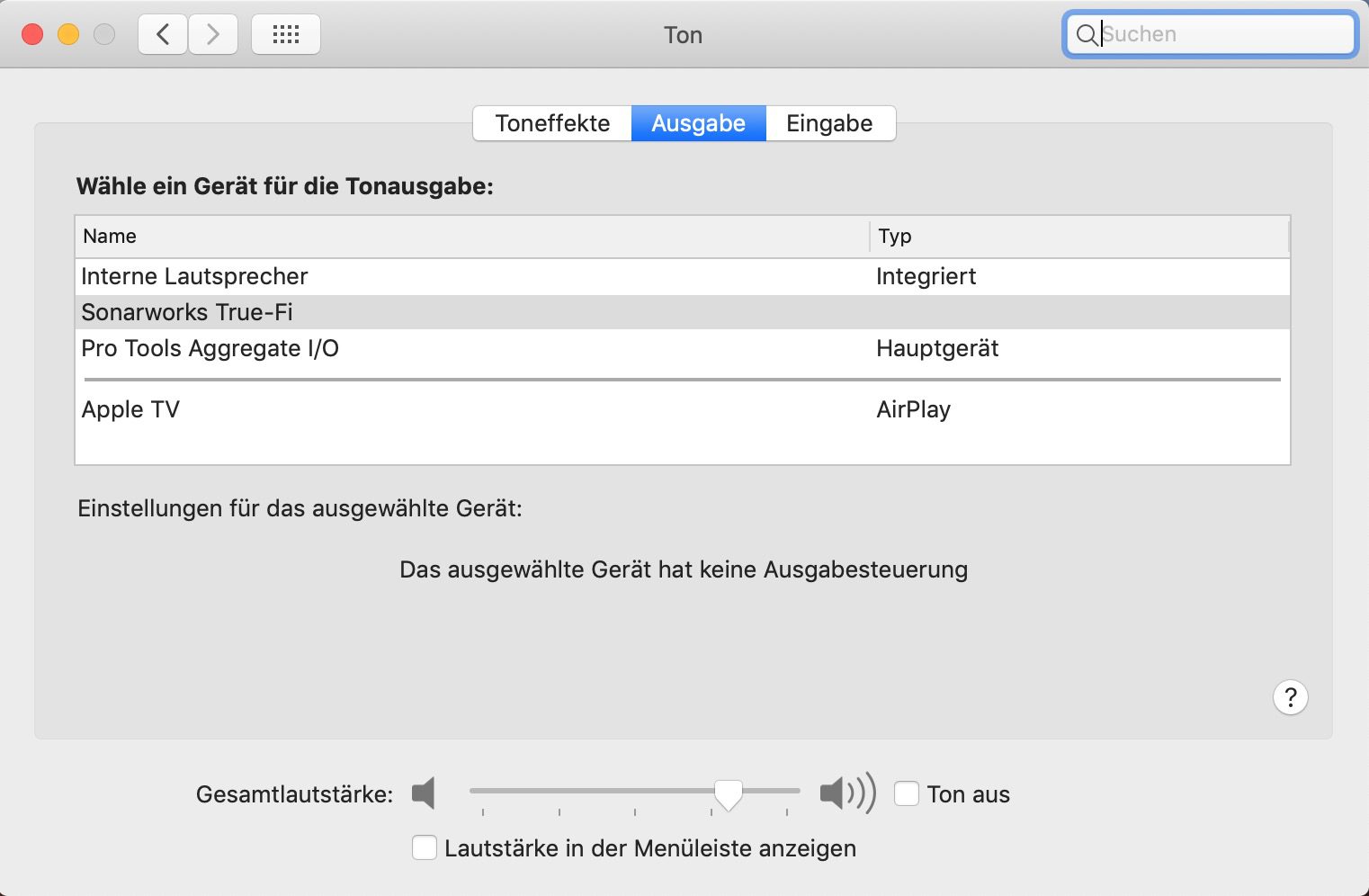Select Apple TV AirPlay output
Viewport: 1369px width, 896px height.
pos(130,409)
